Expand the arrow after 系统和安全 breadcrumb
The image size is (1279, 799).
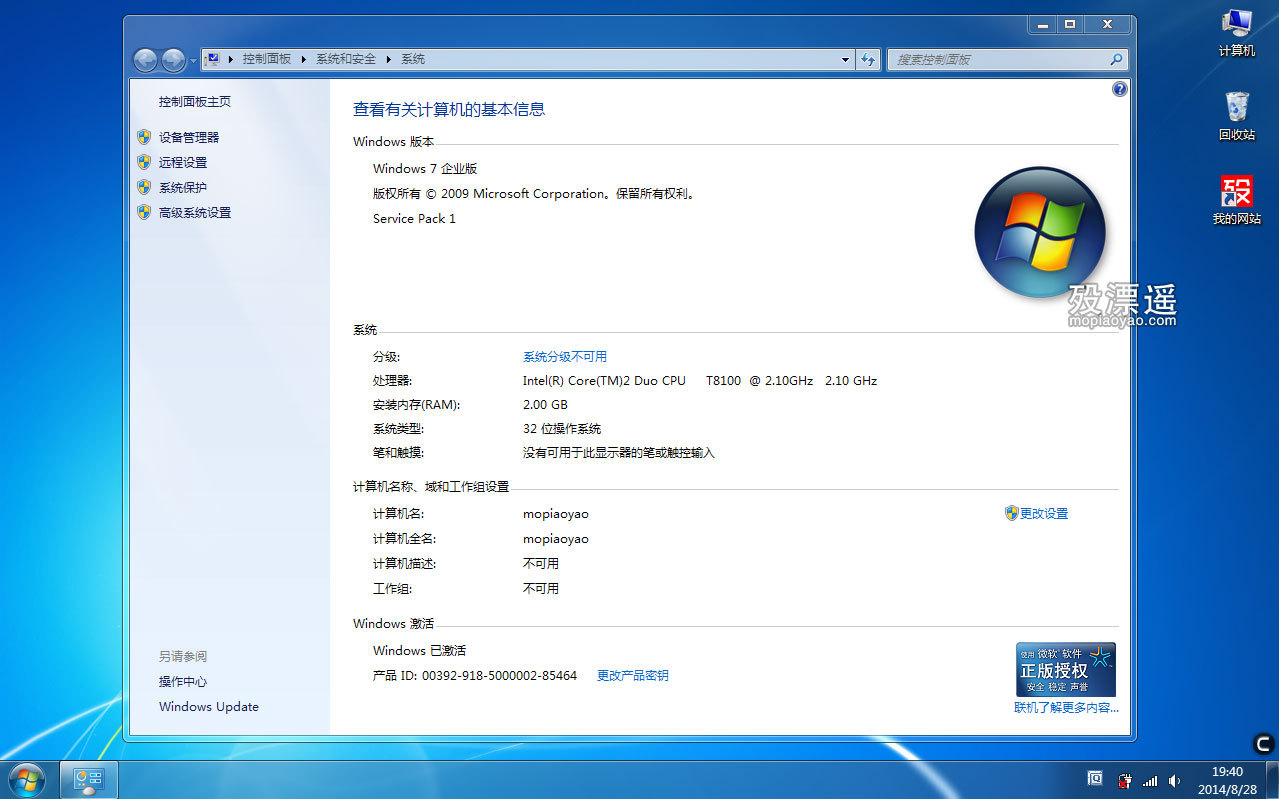pyautogui.click(x=389, y=59)
